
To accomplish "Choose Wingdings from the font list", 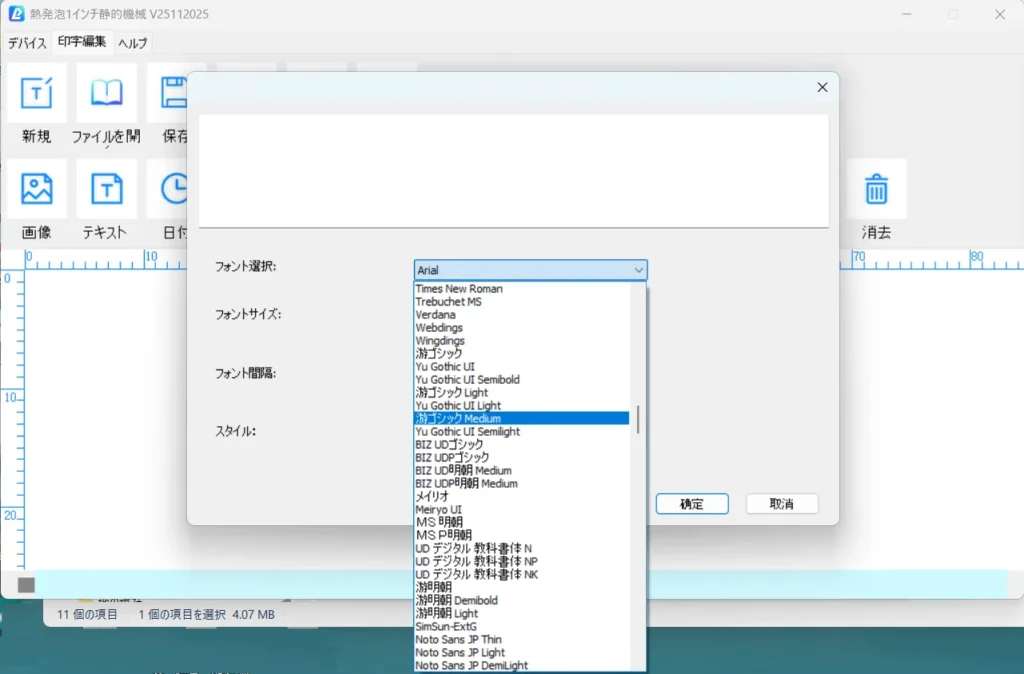I will coord(440,340).
